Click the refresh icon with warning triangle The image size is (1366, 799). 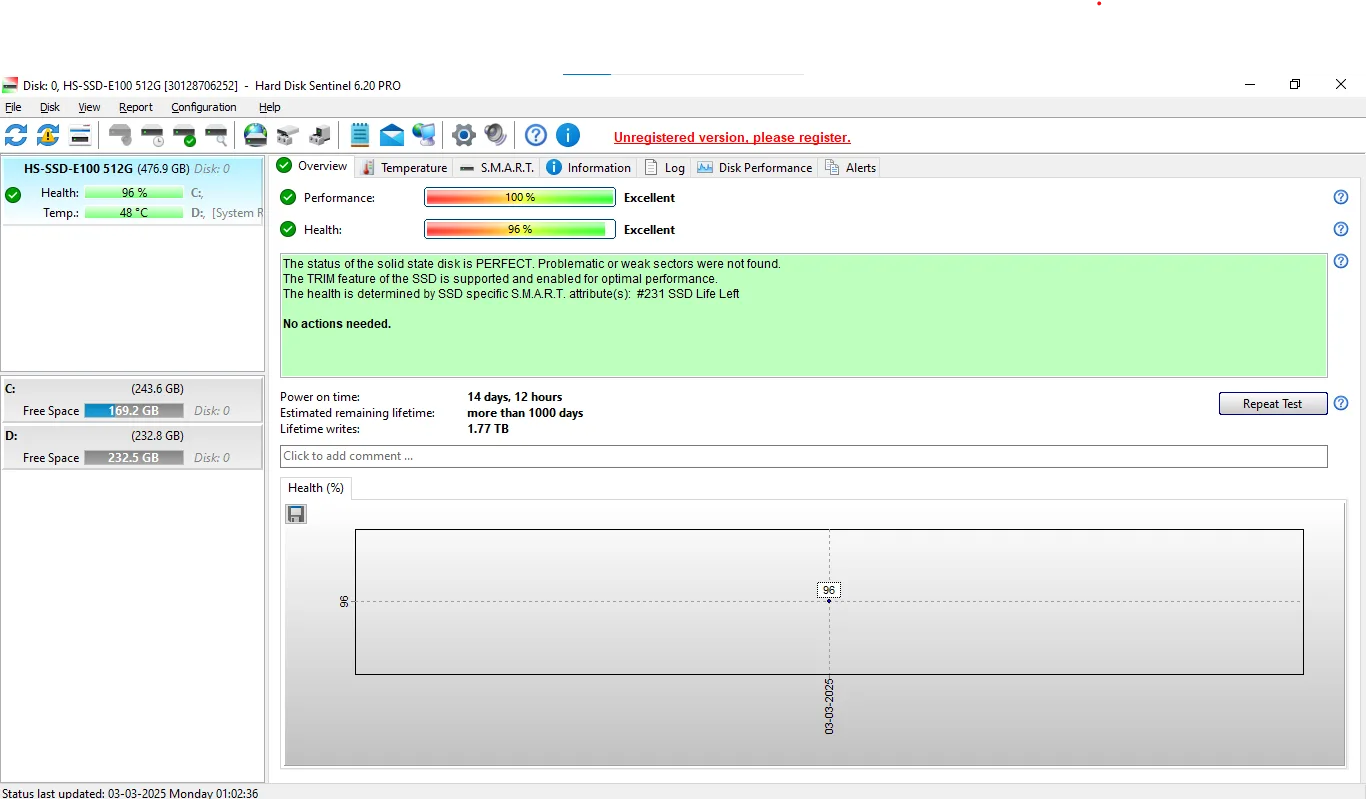point(48,135)
